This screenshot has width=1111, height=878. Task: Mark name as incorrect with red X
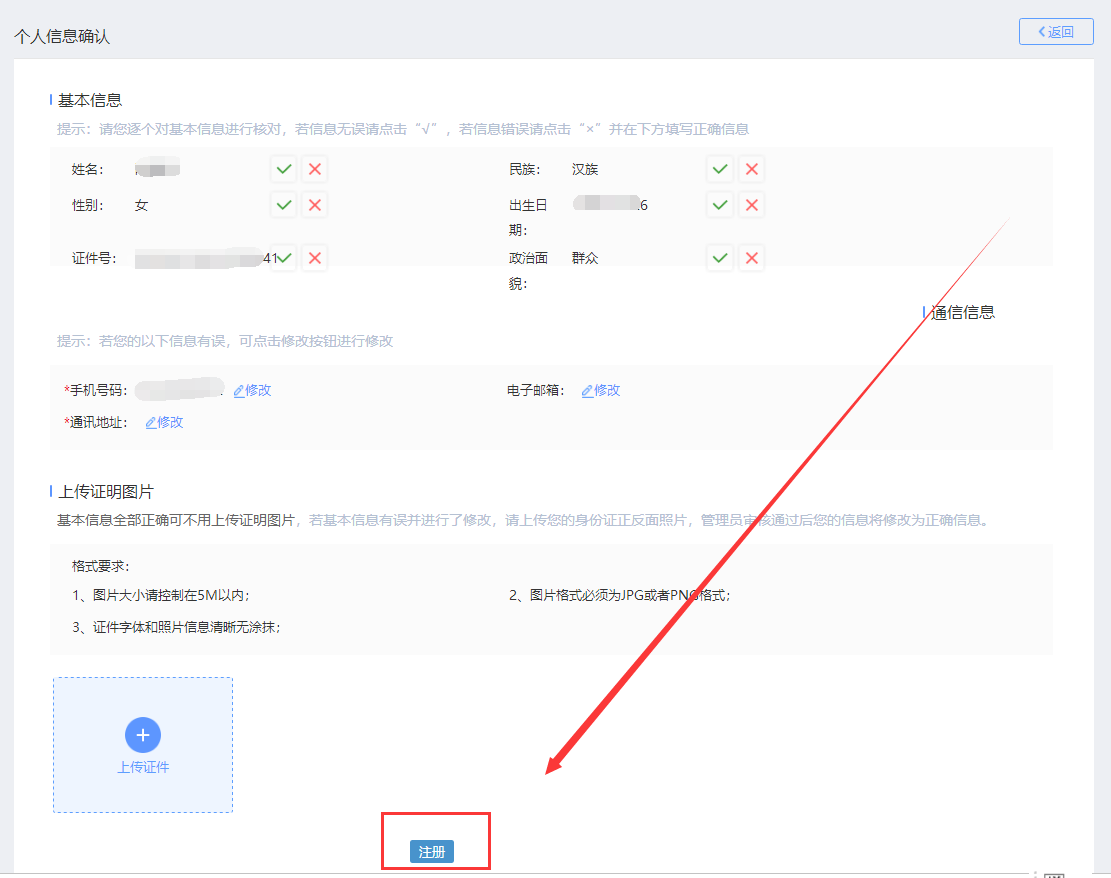[x=315, y=169]
